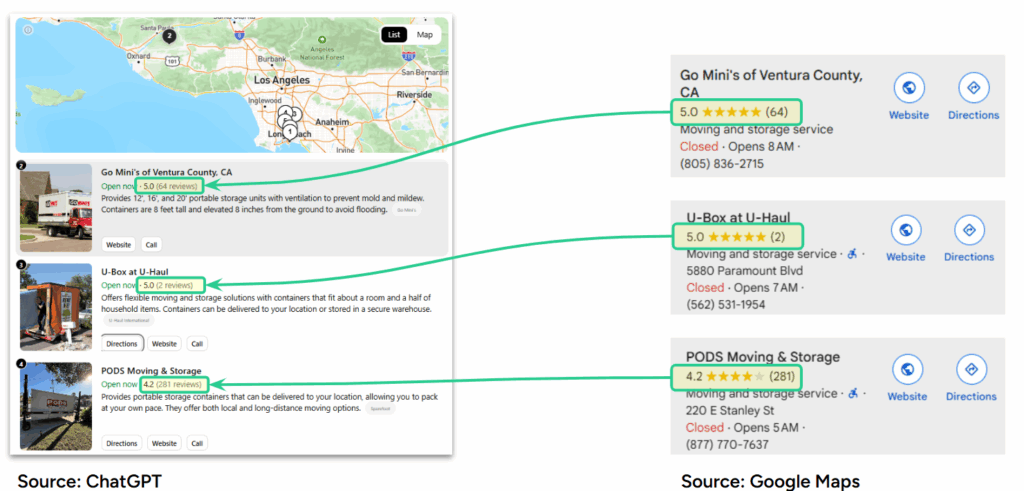Click Google Maps Website globe icon for PODS
The height and width of the screenshot is (491, 1024).
tap(907, 370)
